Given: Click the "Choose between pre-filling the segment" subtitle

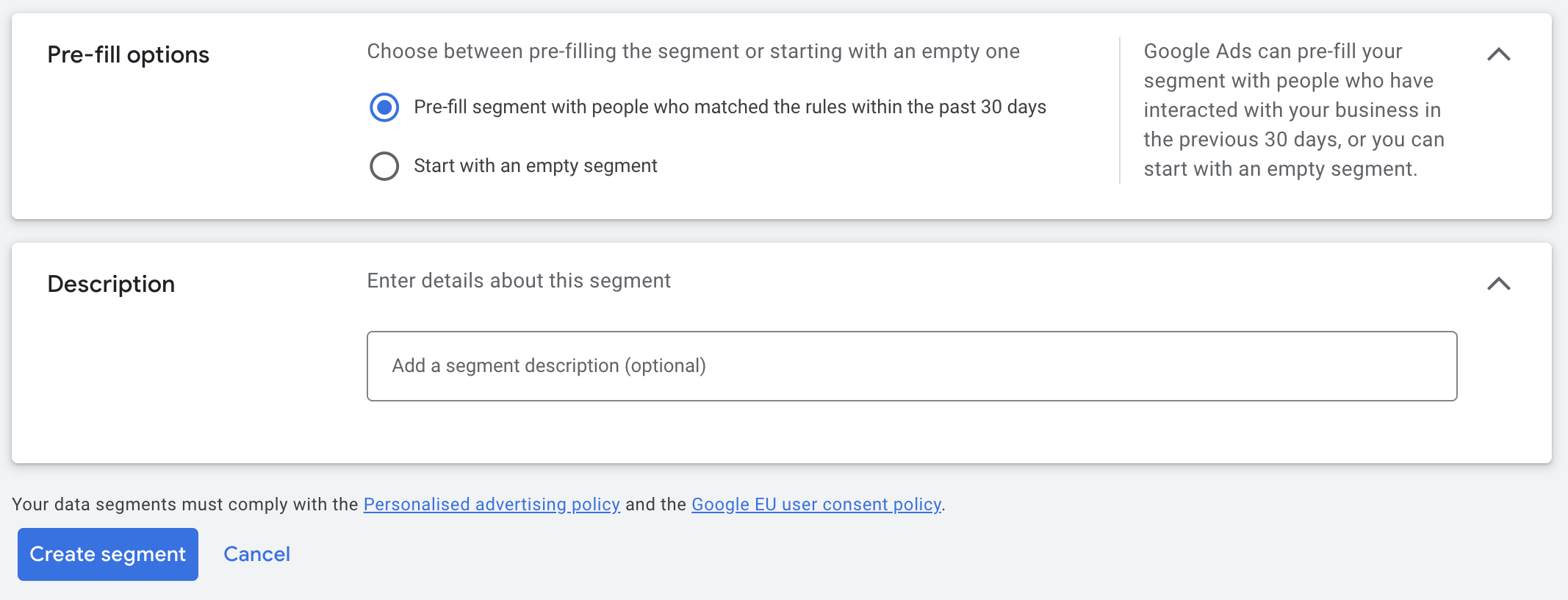Looking at the screenshot, I should coord(694,51).
